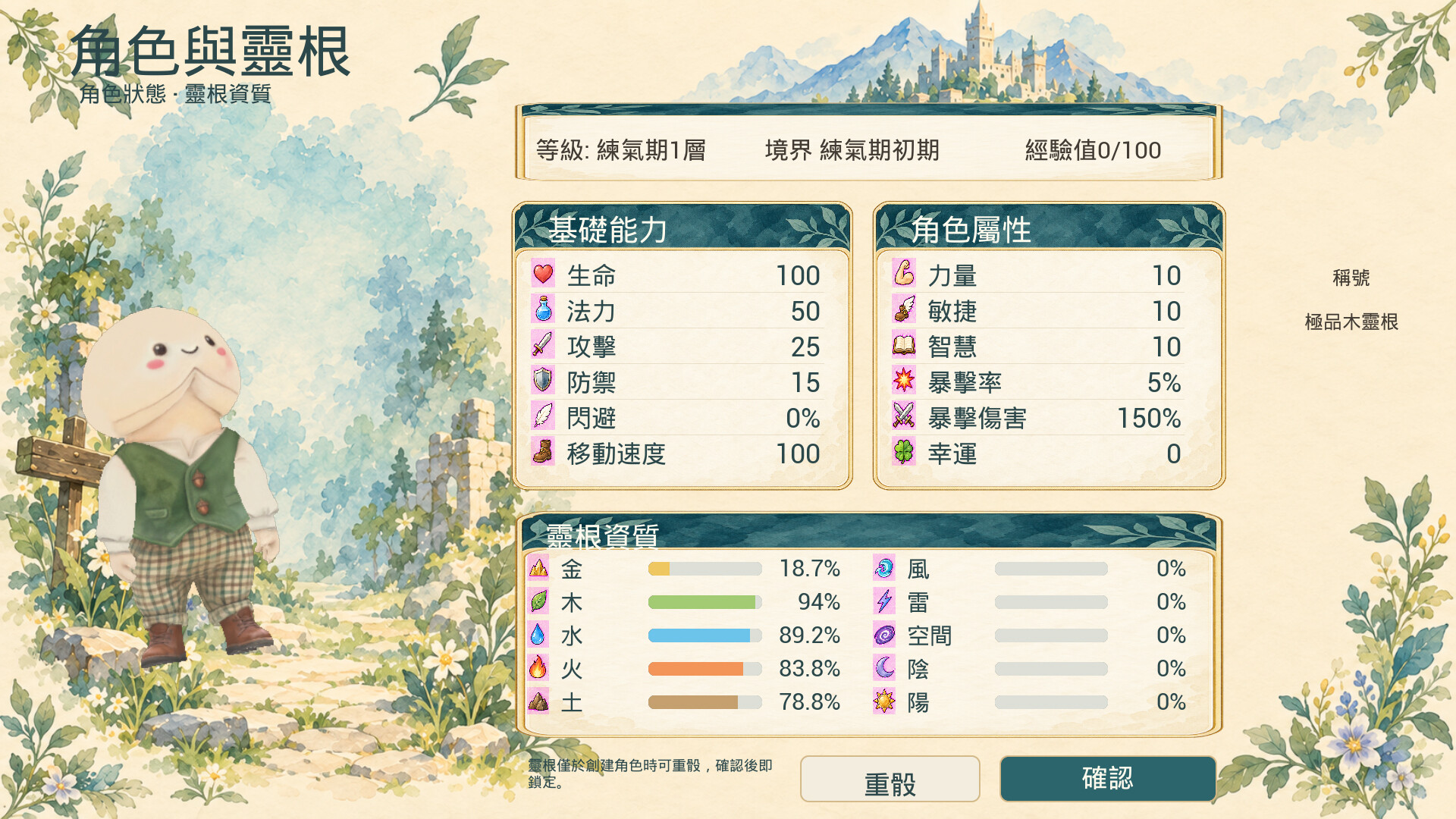1456x819 pixels.
Task: Click the 角色屬性 panel header
Action: pyautogui.click(x=1049, y=228)
